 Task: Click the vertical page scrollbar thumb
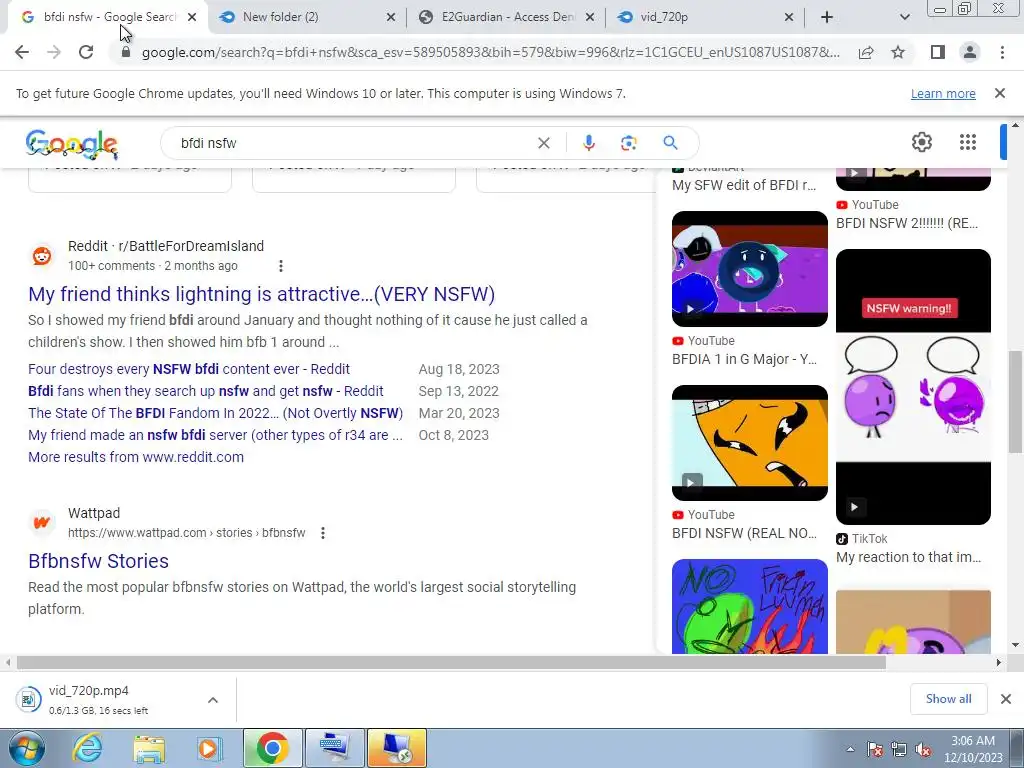click(x=1015, y=401)
